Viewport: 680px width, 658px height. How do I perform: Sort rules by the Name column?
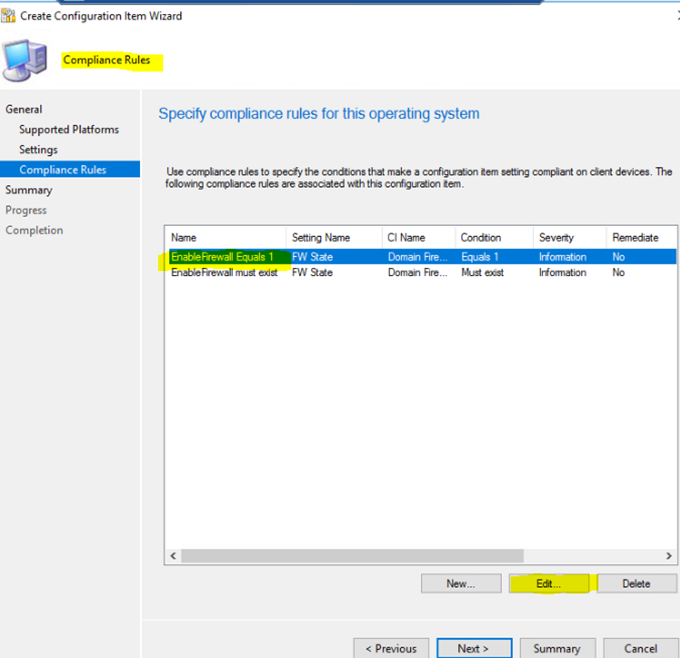pyautogui.click(x=226, y=238)
